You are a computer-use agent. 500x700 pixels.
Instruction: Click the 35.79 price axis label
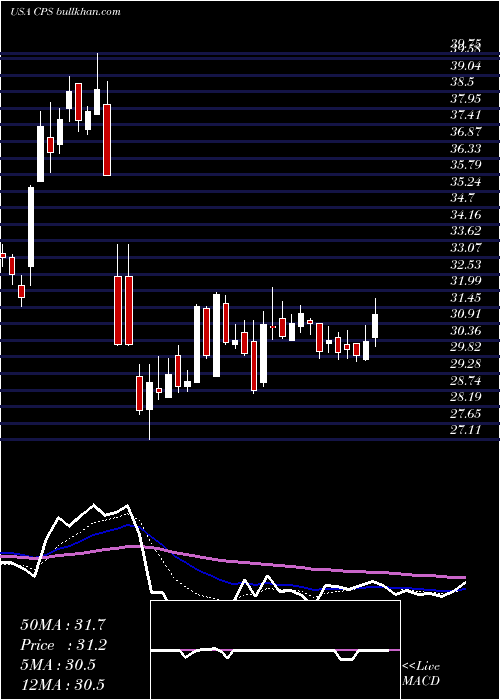[466, 165]
